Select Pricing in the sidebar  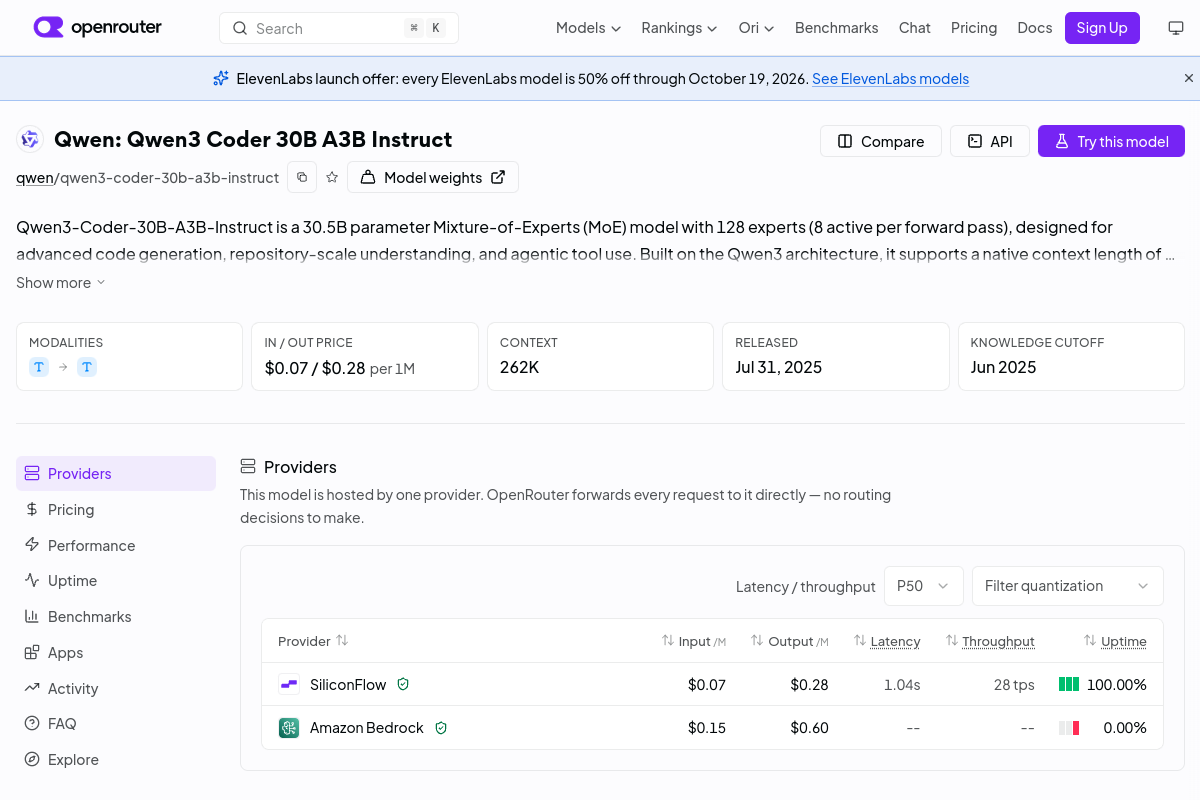tap(116, 509)
